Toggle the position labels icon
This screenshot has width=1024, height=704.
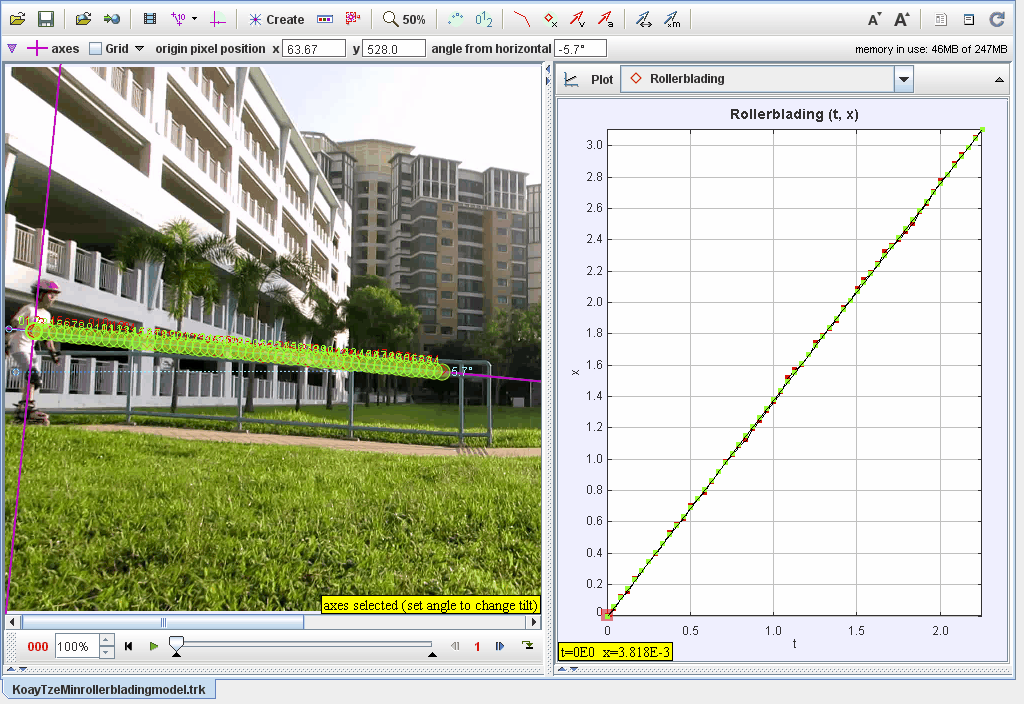click(484, 19)
